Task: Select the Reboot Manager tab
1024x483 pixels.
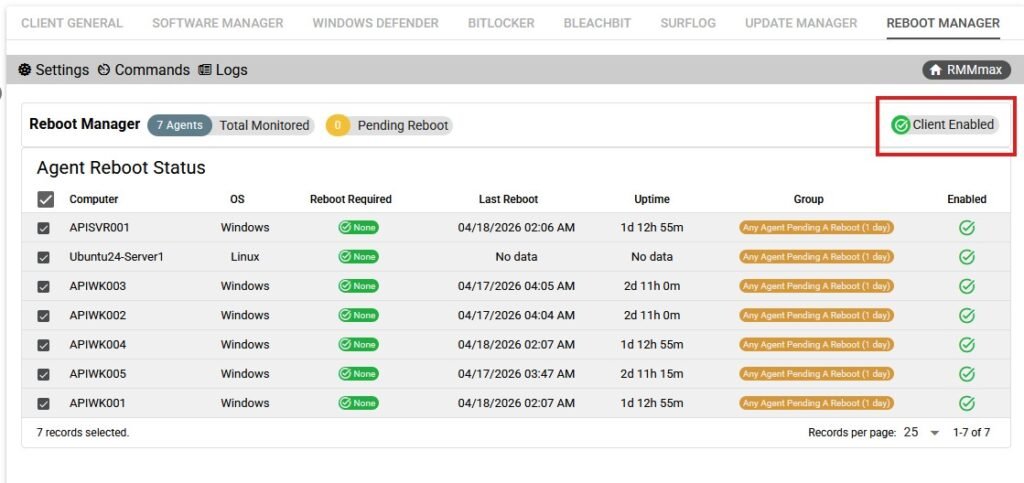Action: 943,23
